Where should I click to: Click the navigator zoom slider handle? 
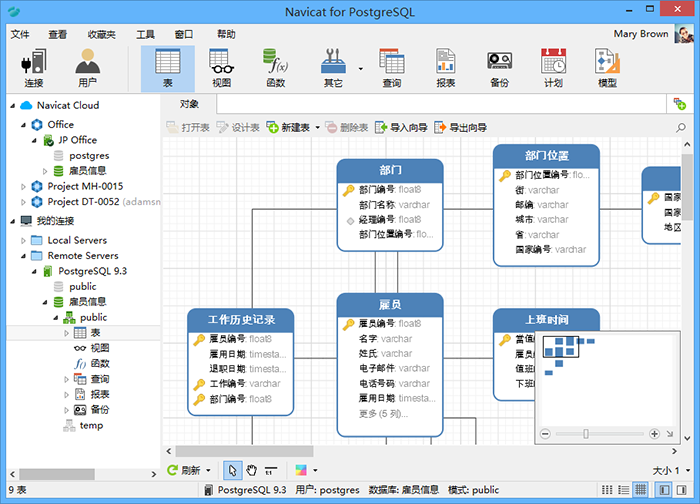click(586, 433)
